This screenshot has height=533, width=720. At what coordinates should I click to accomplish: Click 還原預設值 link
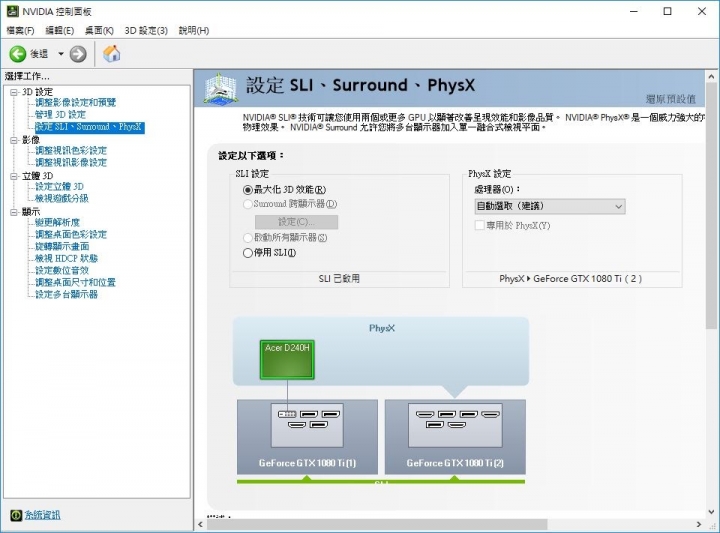click(671, 99)
